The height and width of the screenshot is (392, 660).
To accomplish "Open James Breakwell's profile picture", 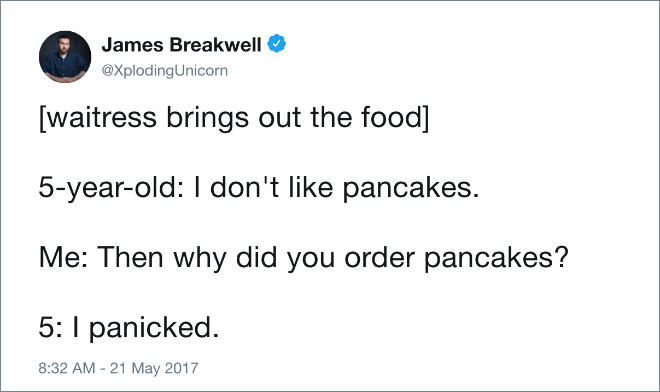I will click(65, 56).
